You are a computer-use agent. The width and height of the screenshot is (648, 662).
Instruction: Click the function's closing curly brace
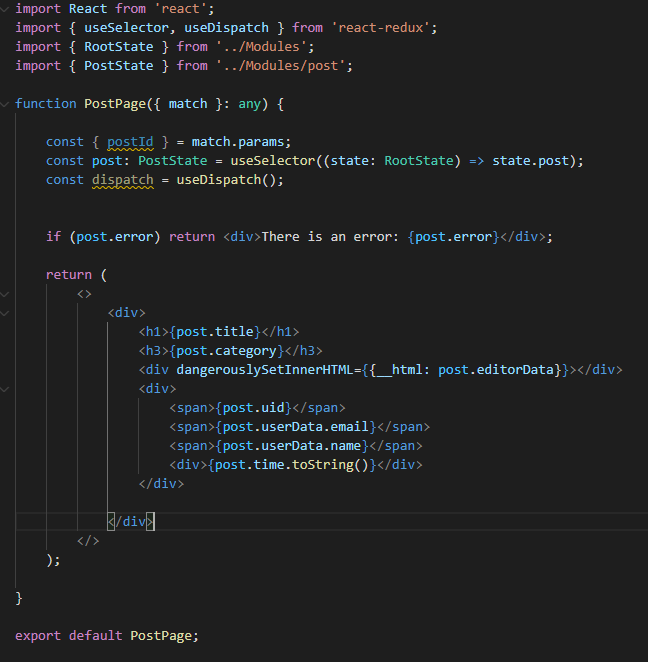click(19, 598)
